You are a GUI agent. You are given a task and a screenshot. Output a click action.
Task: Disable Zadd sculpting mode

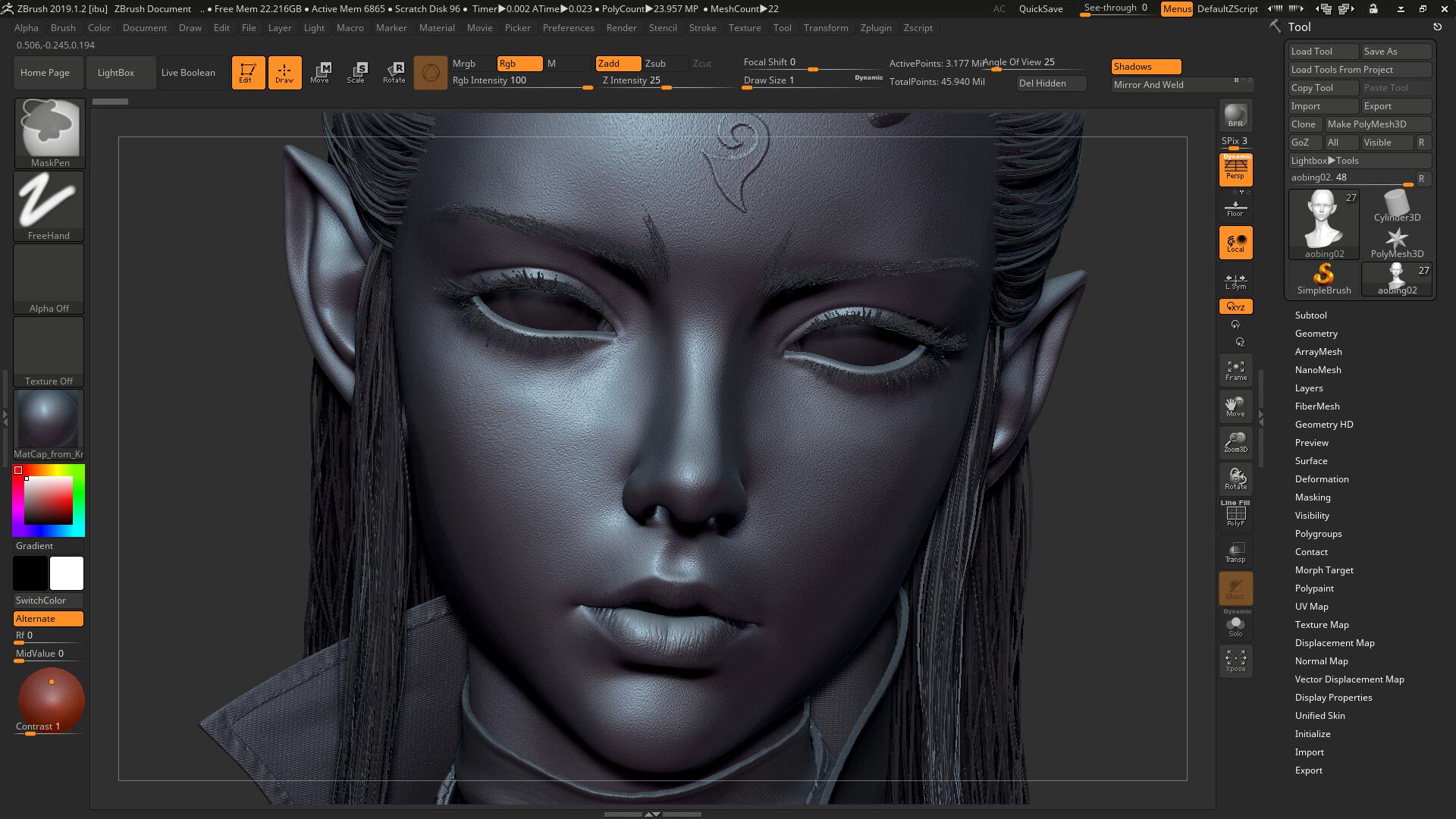pos(617,64)
